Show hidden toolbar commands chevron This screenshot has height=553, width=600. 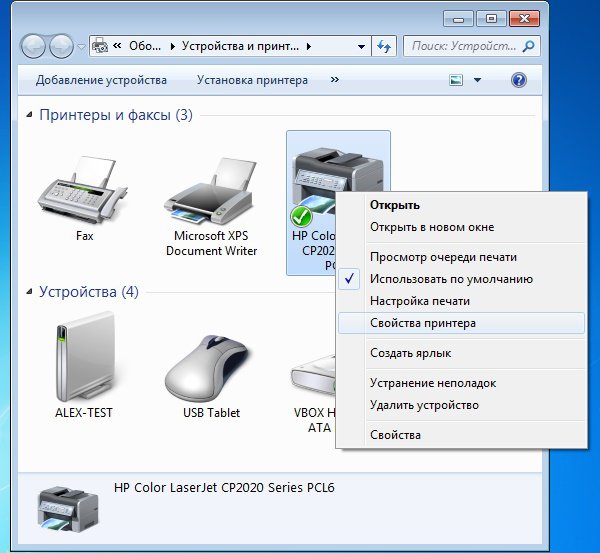click(335, 80)
